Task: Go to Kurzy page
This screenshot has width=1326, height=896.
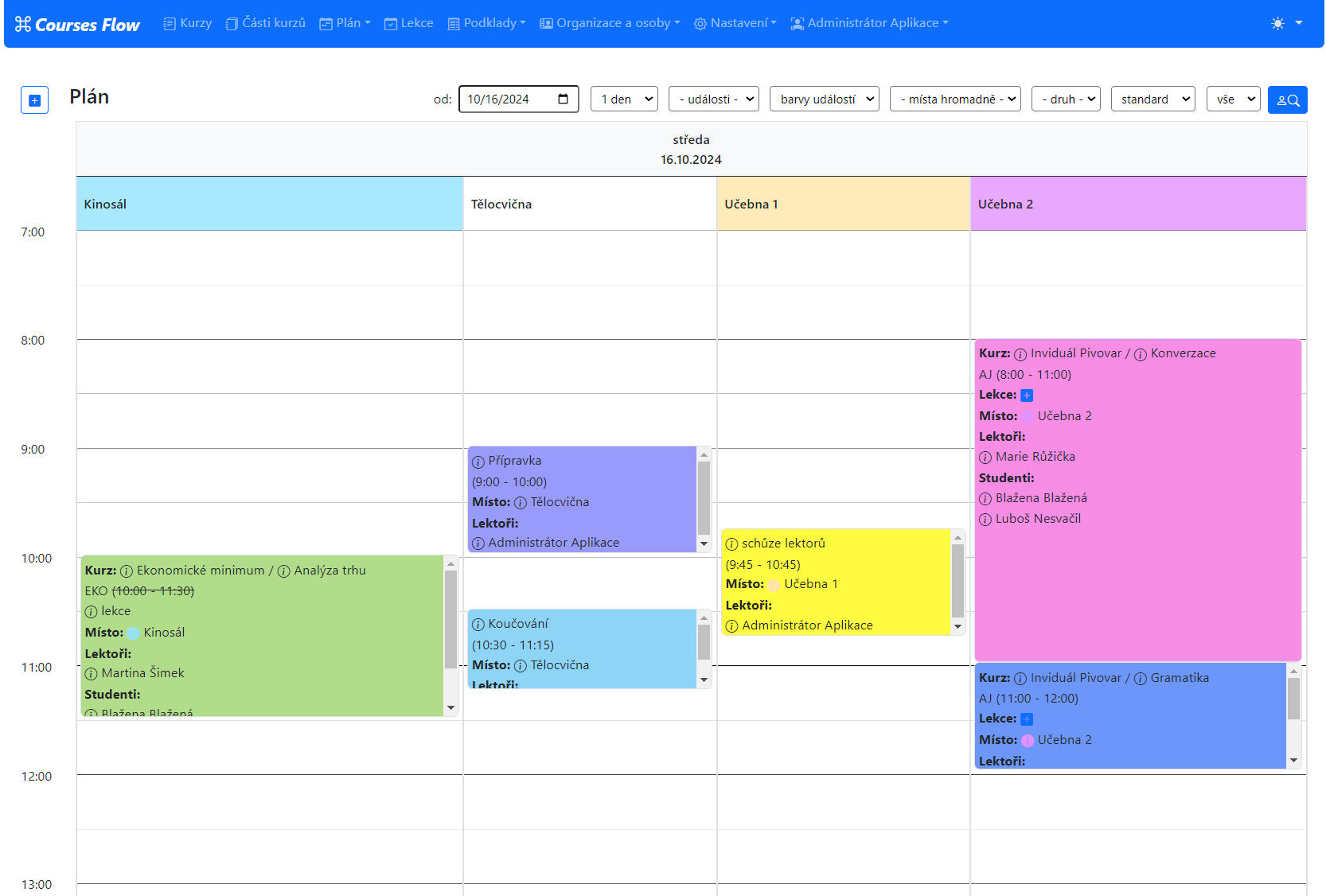Action: [x=188, y=23]
